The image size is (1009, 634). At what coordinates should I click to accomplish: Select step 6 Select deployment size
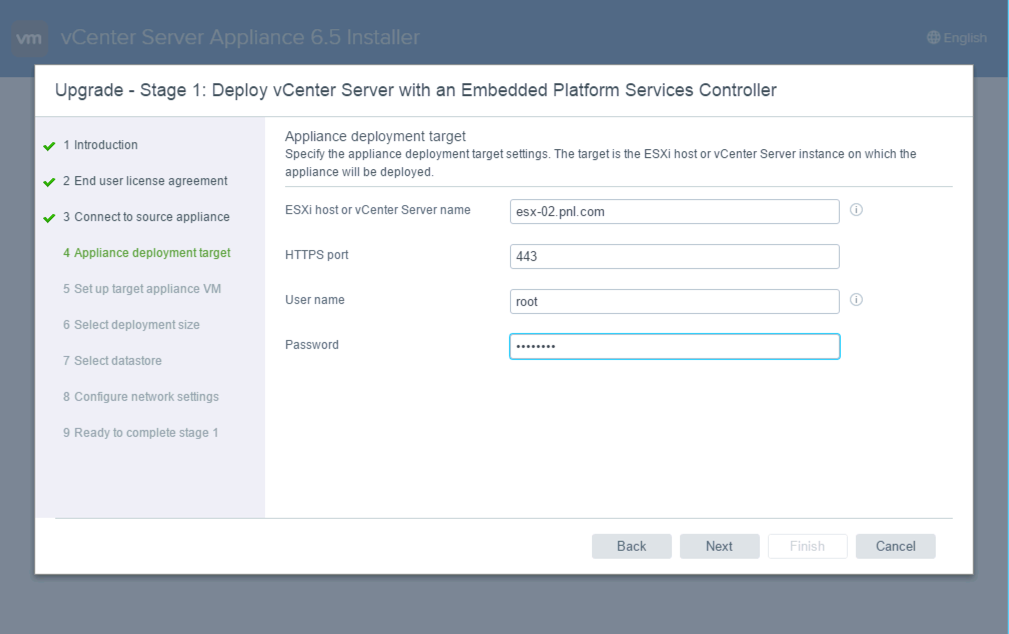coord(131,325)
